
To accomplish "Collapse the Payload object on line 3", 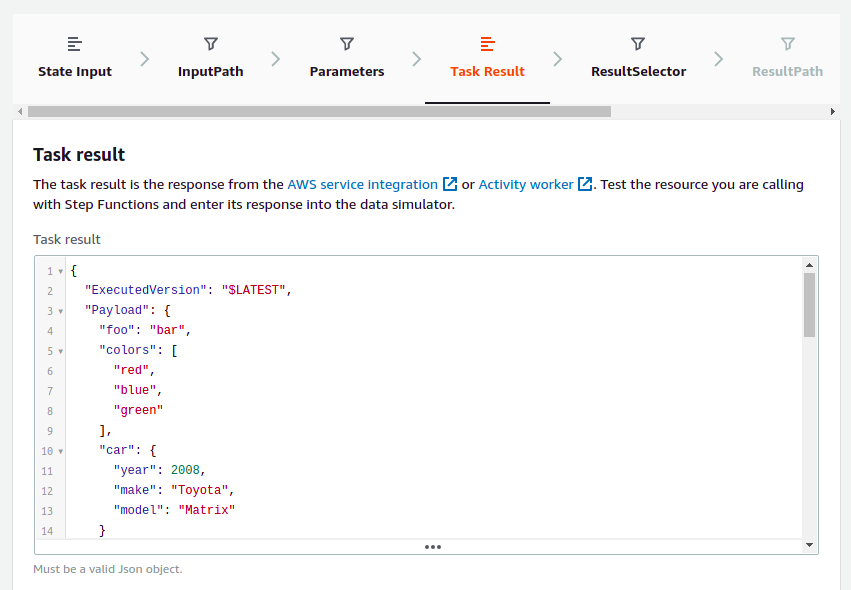I will (60, 311).
